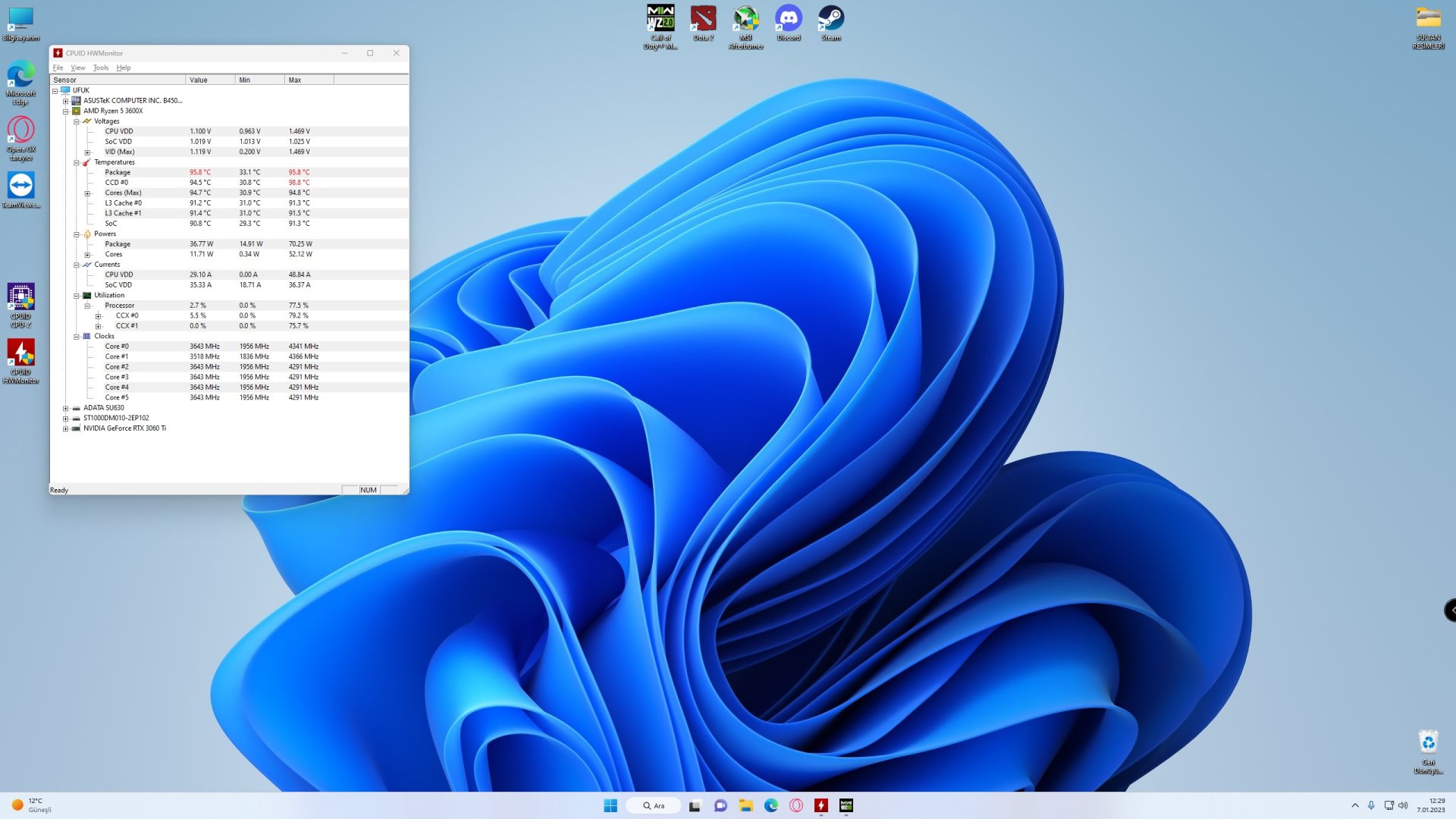Open the Dota 2 desktop shortcut
This screenshot has height=819, width=1456.
[703, 21]
